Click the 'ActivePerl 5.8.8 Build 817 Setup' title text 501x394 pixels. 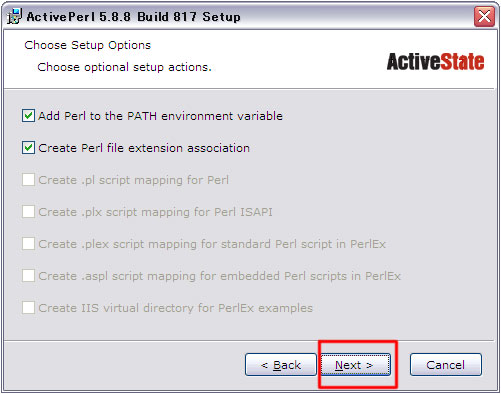tap(133, 17)
